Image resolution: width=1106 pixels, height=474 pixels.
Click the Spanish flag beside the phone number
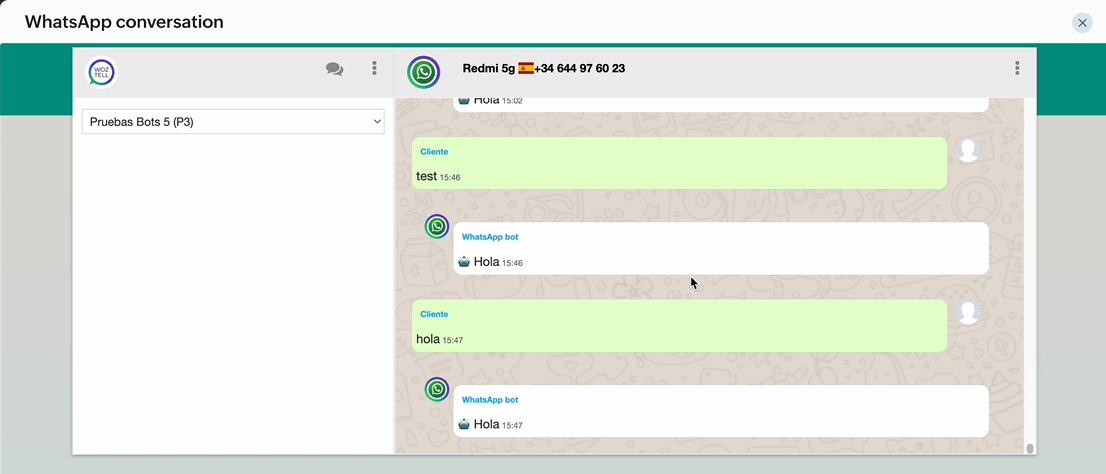[526, 69]
